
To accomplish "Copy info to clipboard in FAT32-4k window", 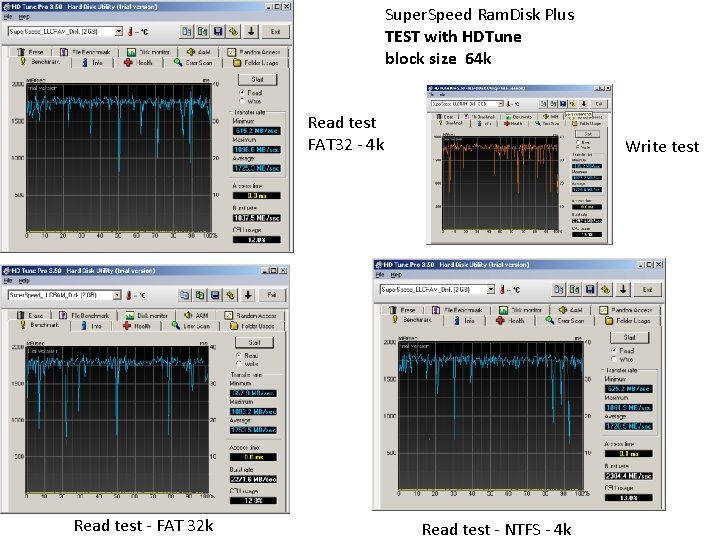I will coord(186,31).
